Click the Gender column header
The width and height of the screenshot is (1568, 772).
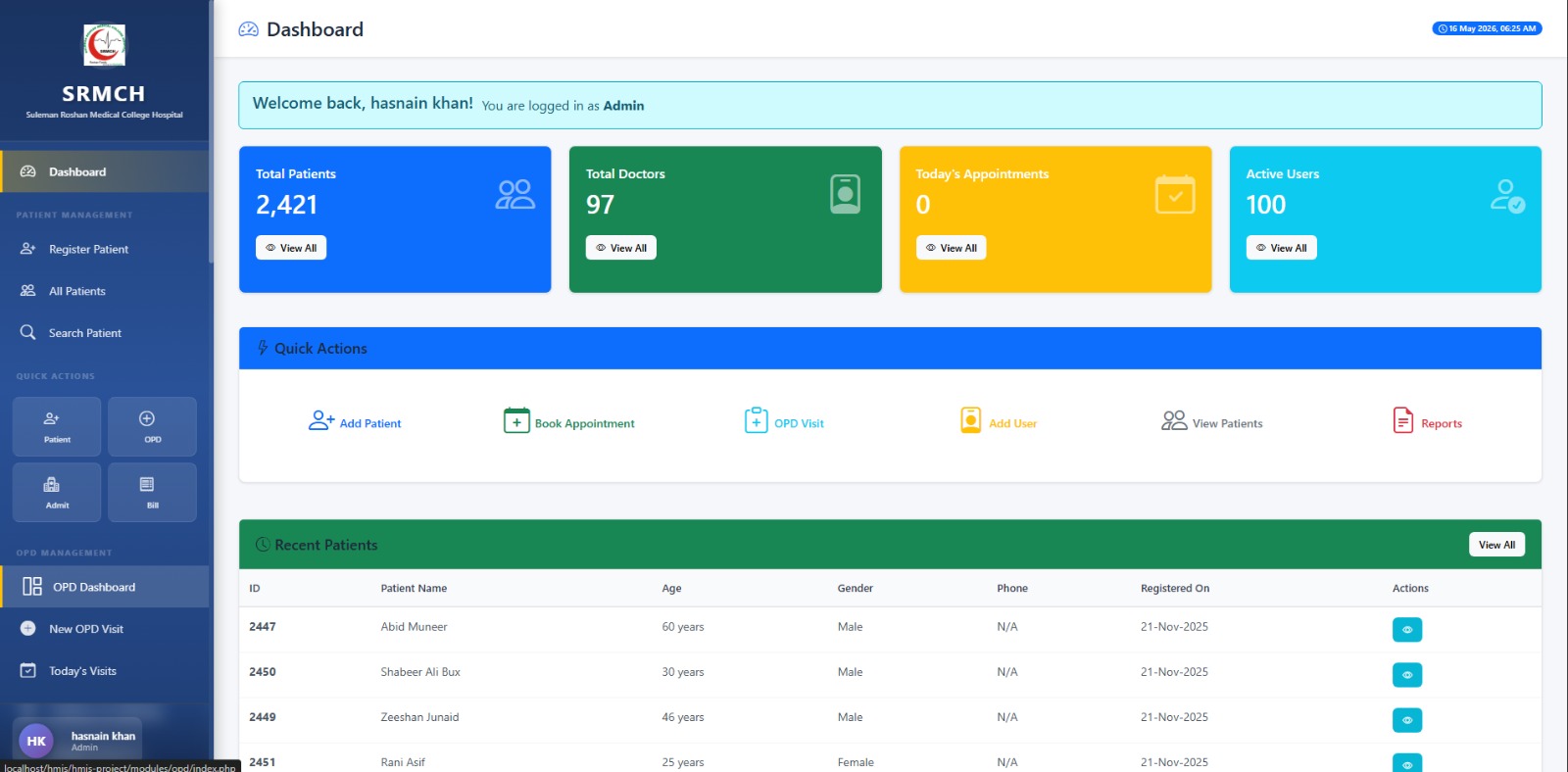[x=855, y=589]
